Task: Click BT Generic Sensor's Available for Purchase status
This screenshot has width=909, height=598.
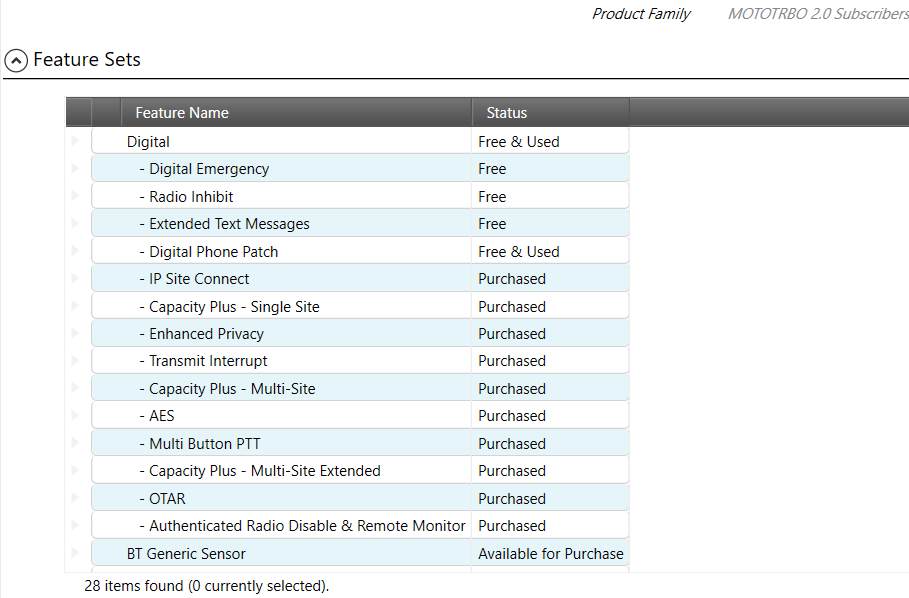Action: click(550, 554)
